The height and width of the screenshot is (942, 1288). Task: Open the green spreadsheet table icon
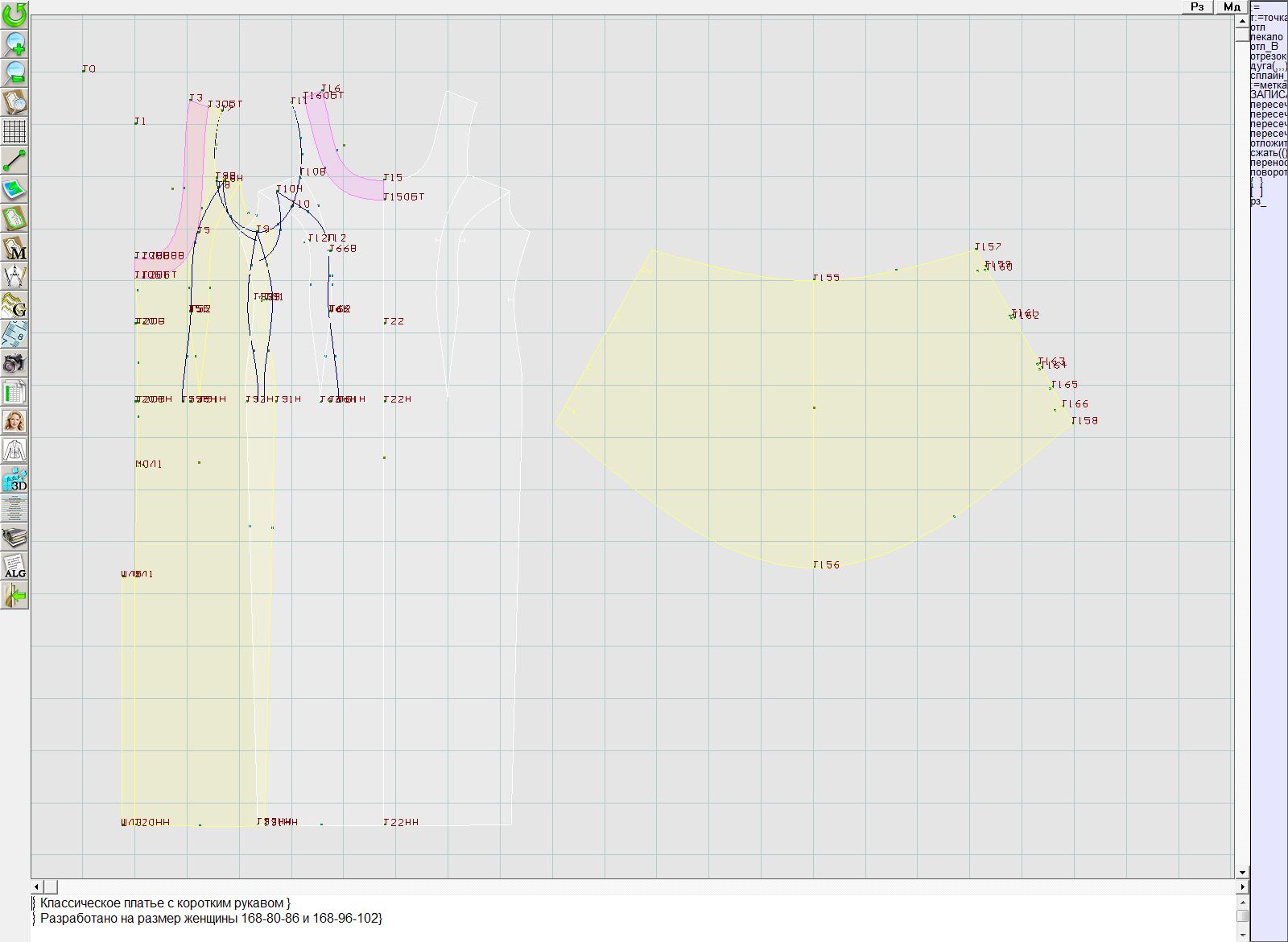[14, 393]
